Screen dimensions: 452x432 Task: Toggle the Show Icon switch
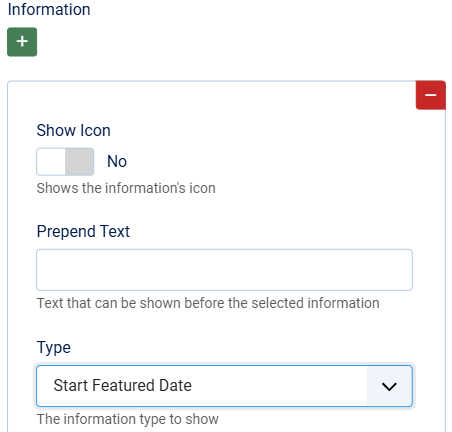click(x=65, y=162)
